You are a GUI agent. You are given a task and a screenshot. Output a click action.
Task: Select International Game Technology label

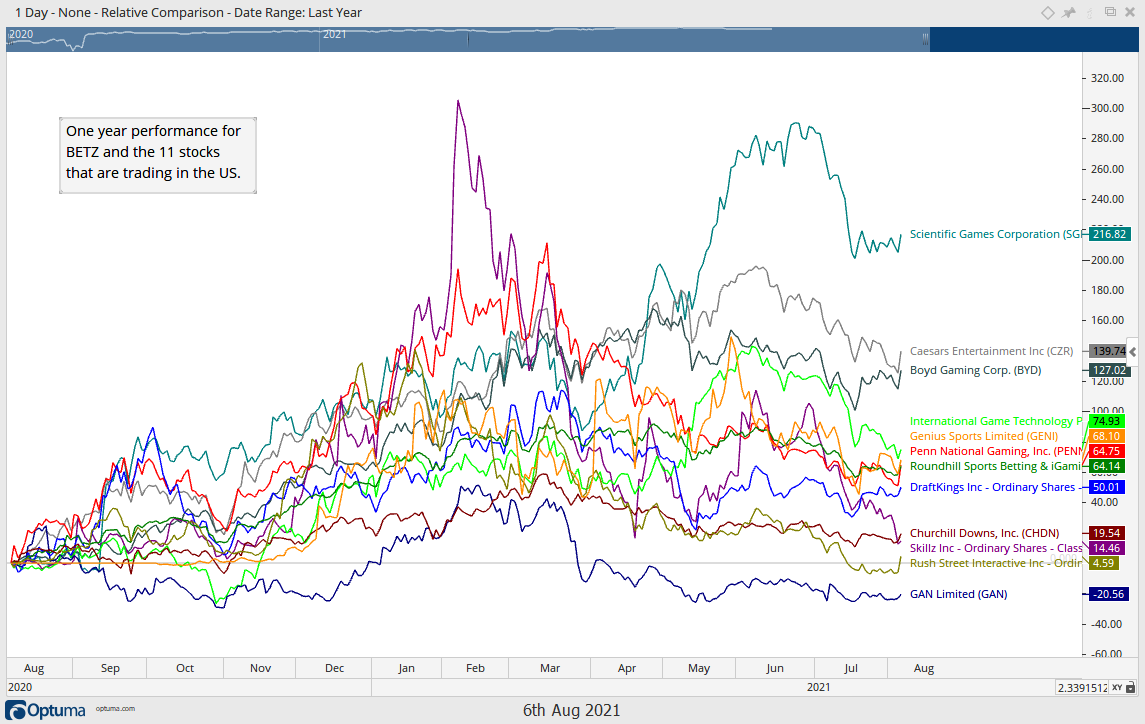996,421
